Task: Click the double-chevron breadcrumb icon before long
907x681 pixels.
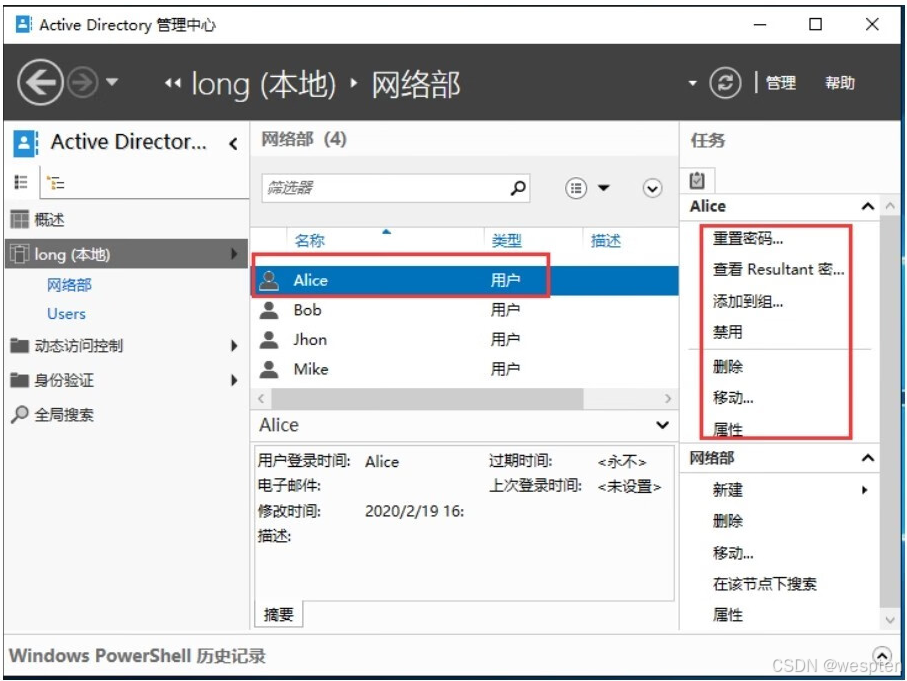Action: coord(172,83)
